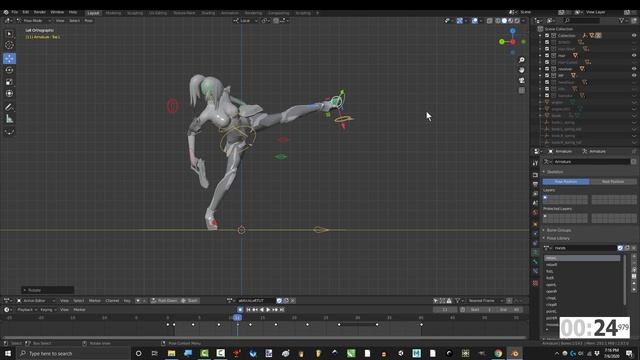640x360 pixels.
Task: Activate the Cursor tool in toolbar
Action: click(x=9, y=45)
